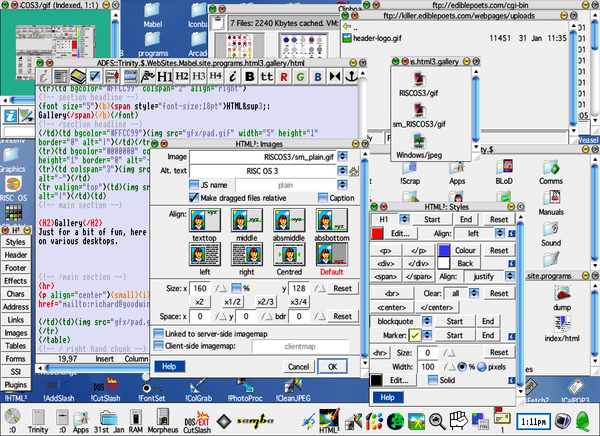The height and width of the screenshot is (436, 600).
Task: Click the bold B toolbar icon
Action: [x=248, y=76]
